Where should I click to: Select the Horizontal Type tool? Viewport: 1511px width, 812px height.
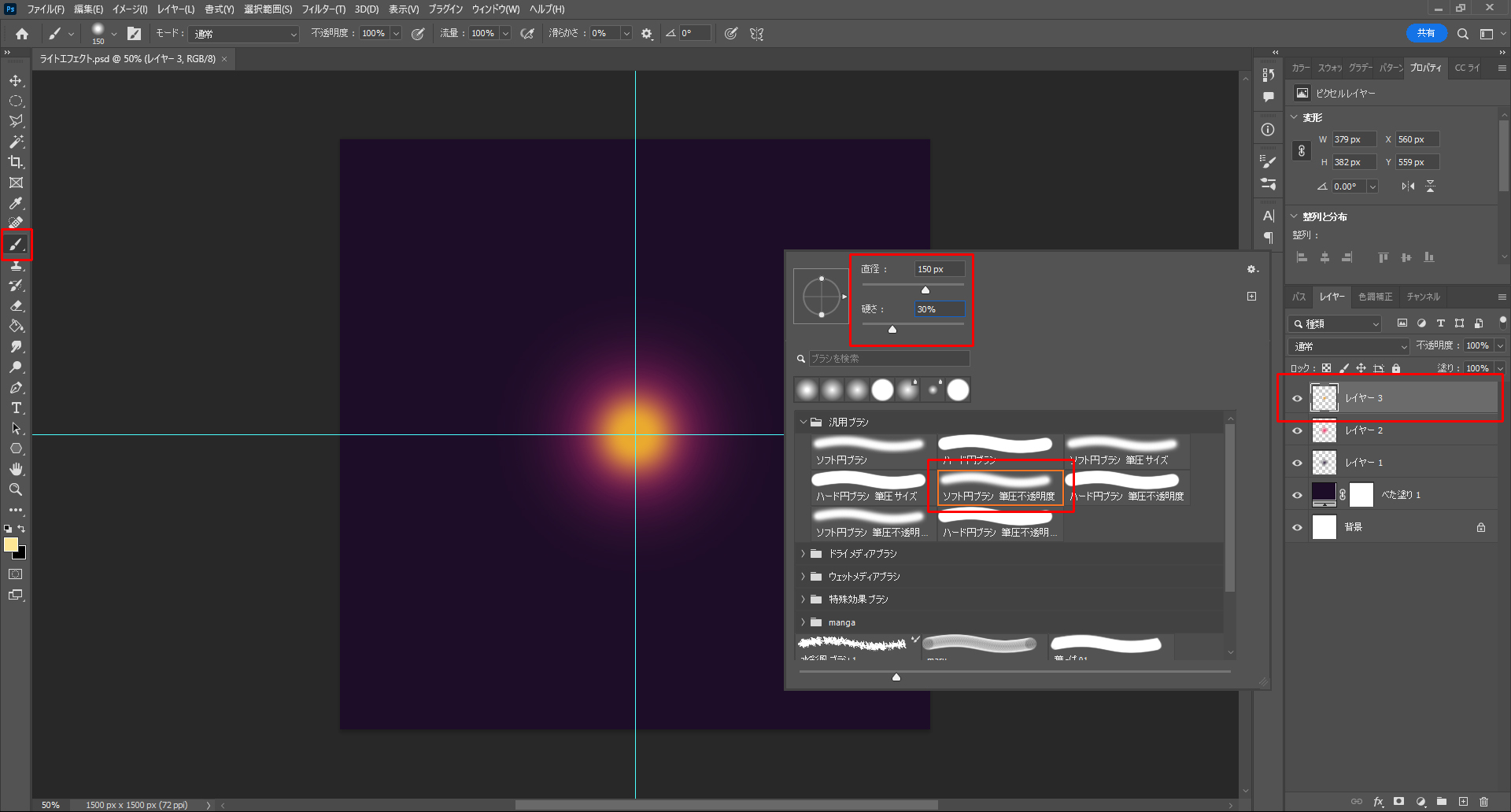click(16, 408)
